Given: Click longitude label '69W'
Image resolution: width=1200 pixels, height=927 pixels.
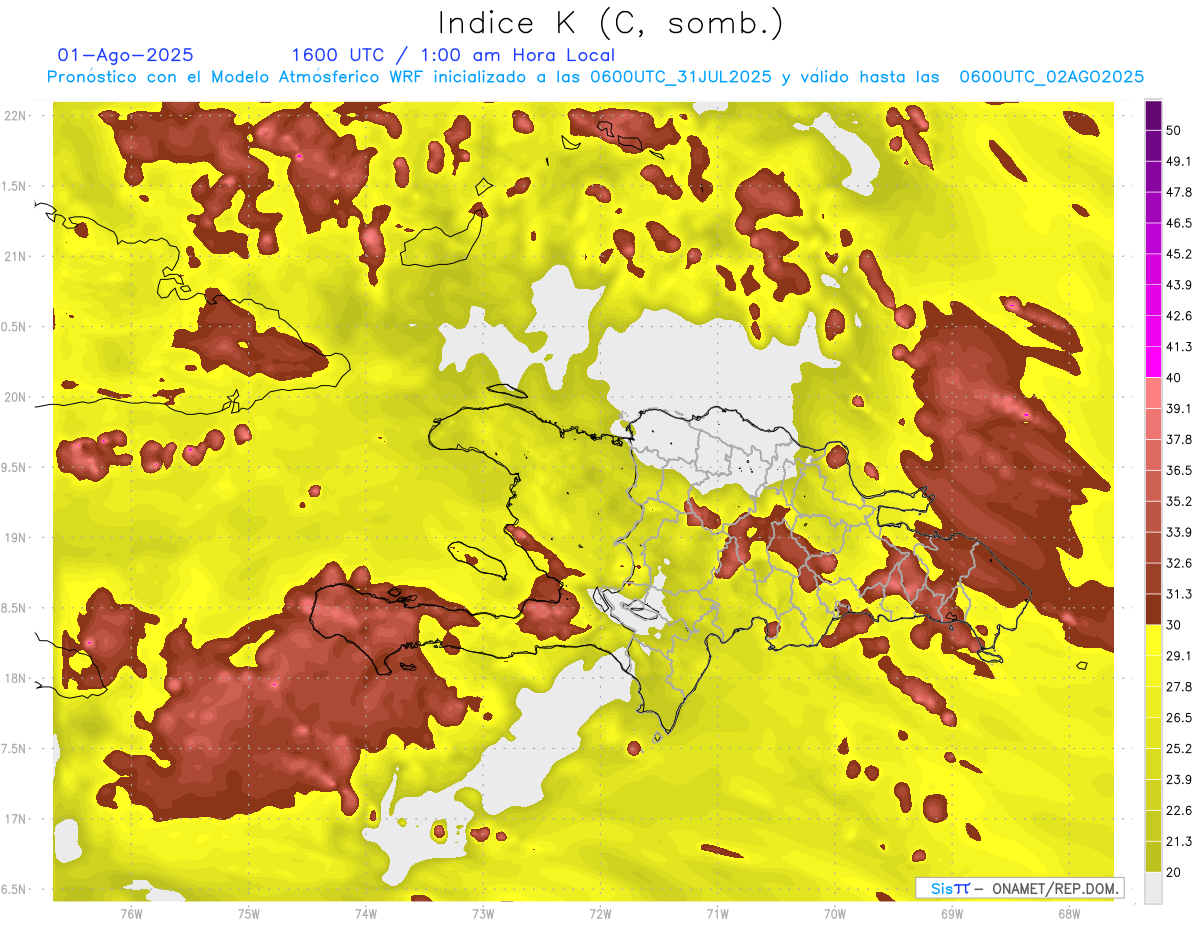Looking at the screenshot, I should point(951,912).
